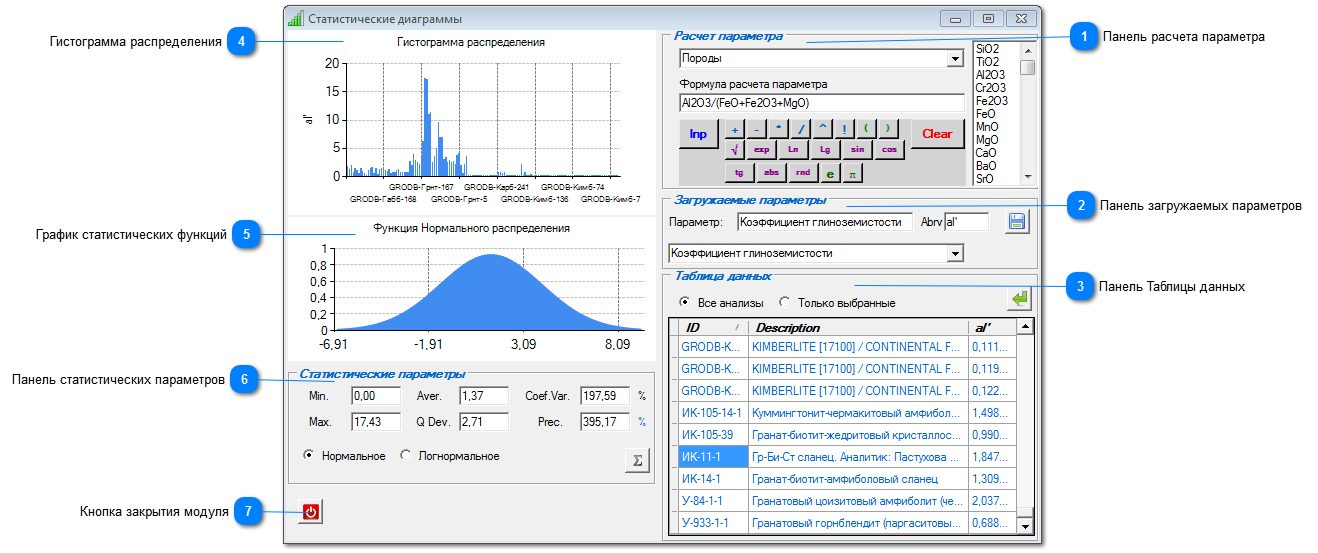The width and height of the screenshot is (1318, 553).
Task: Click the sigma calculate statistics button
Action: pyautogui.click(x=635, y=459)
